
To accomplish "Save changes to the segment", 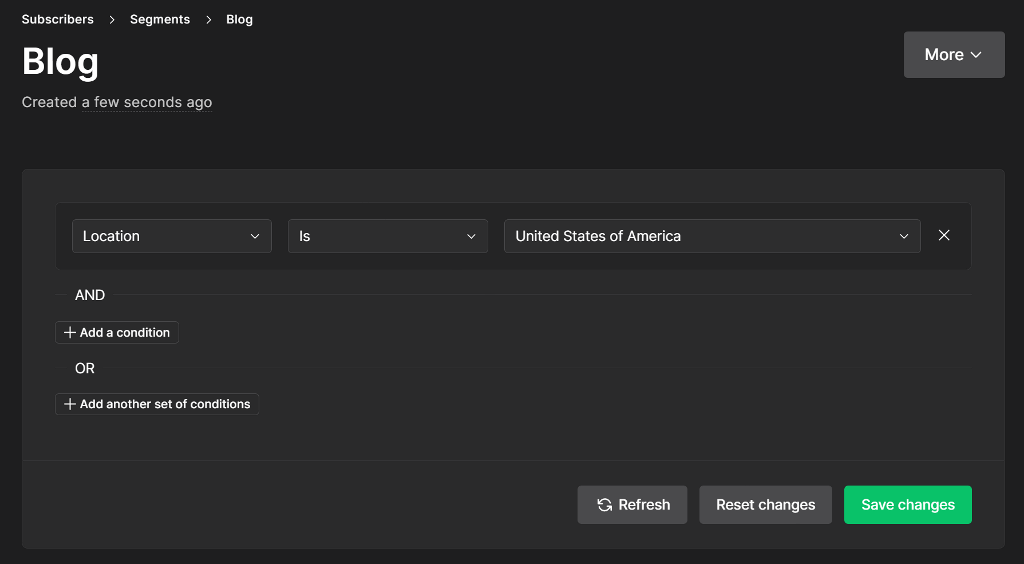I will click(x=907, y=505).
